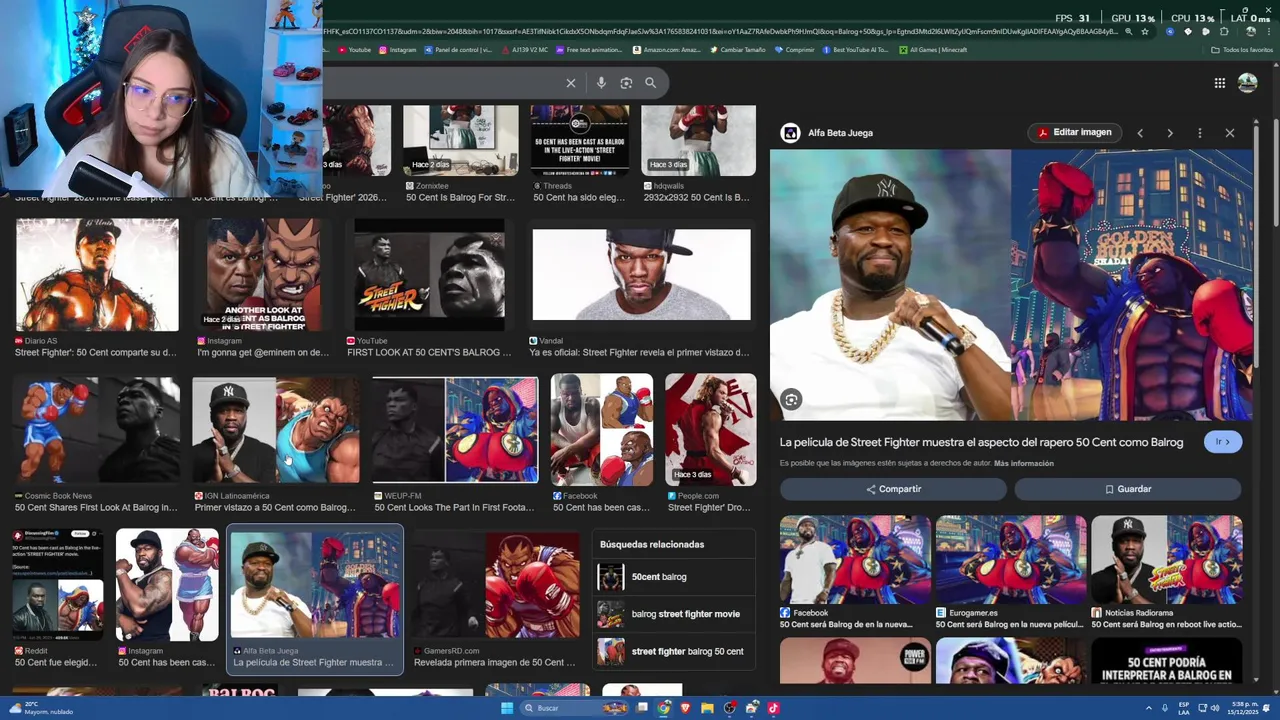
Task: Click Editar imagen button
Action: coord(1074,132)
